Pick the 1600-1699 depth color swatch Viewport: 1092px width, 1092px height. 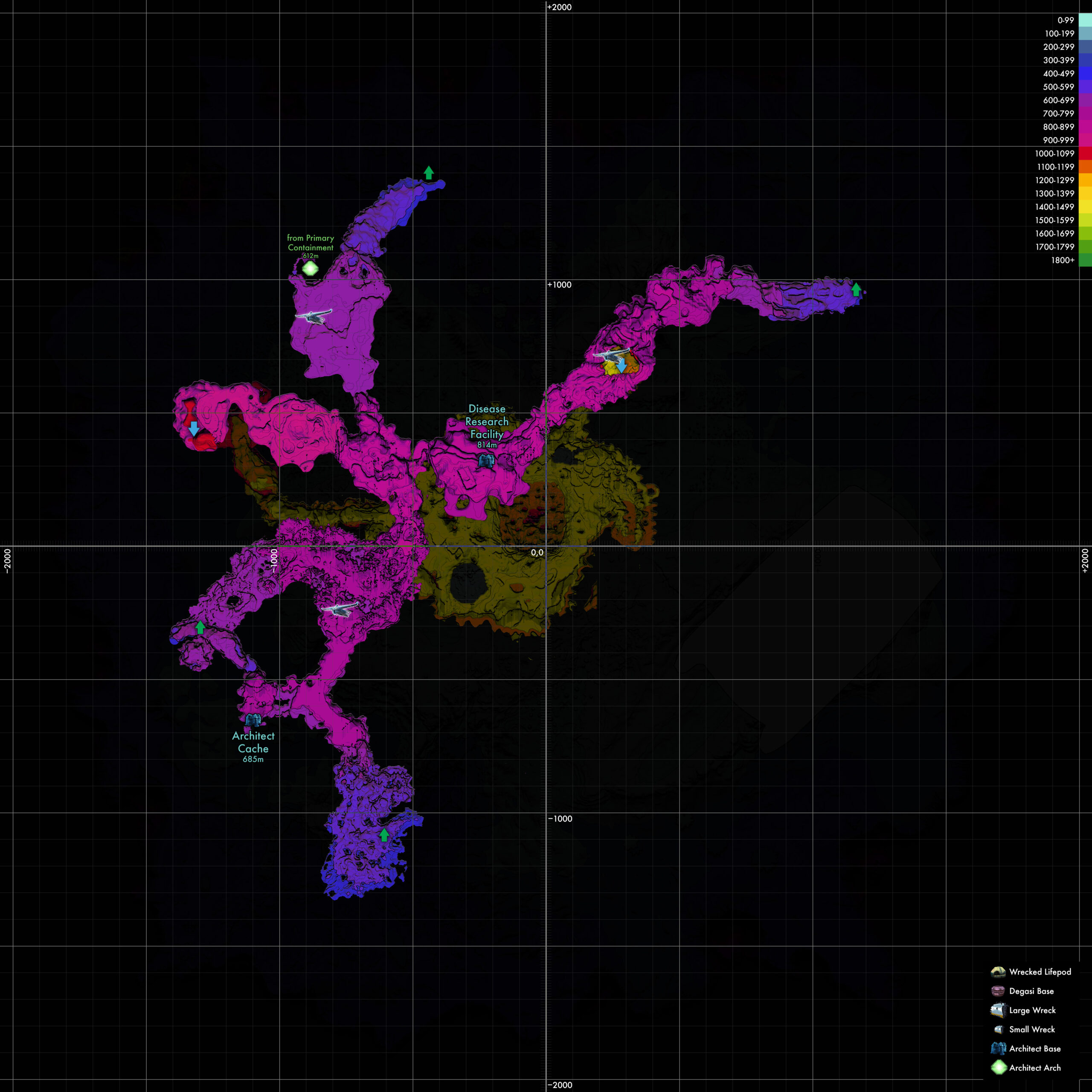[1085, 233]
